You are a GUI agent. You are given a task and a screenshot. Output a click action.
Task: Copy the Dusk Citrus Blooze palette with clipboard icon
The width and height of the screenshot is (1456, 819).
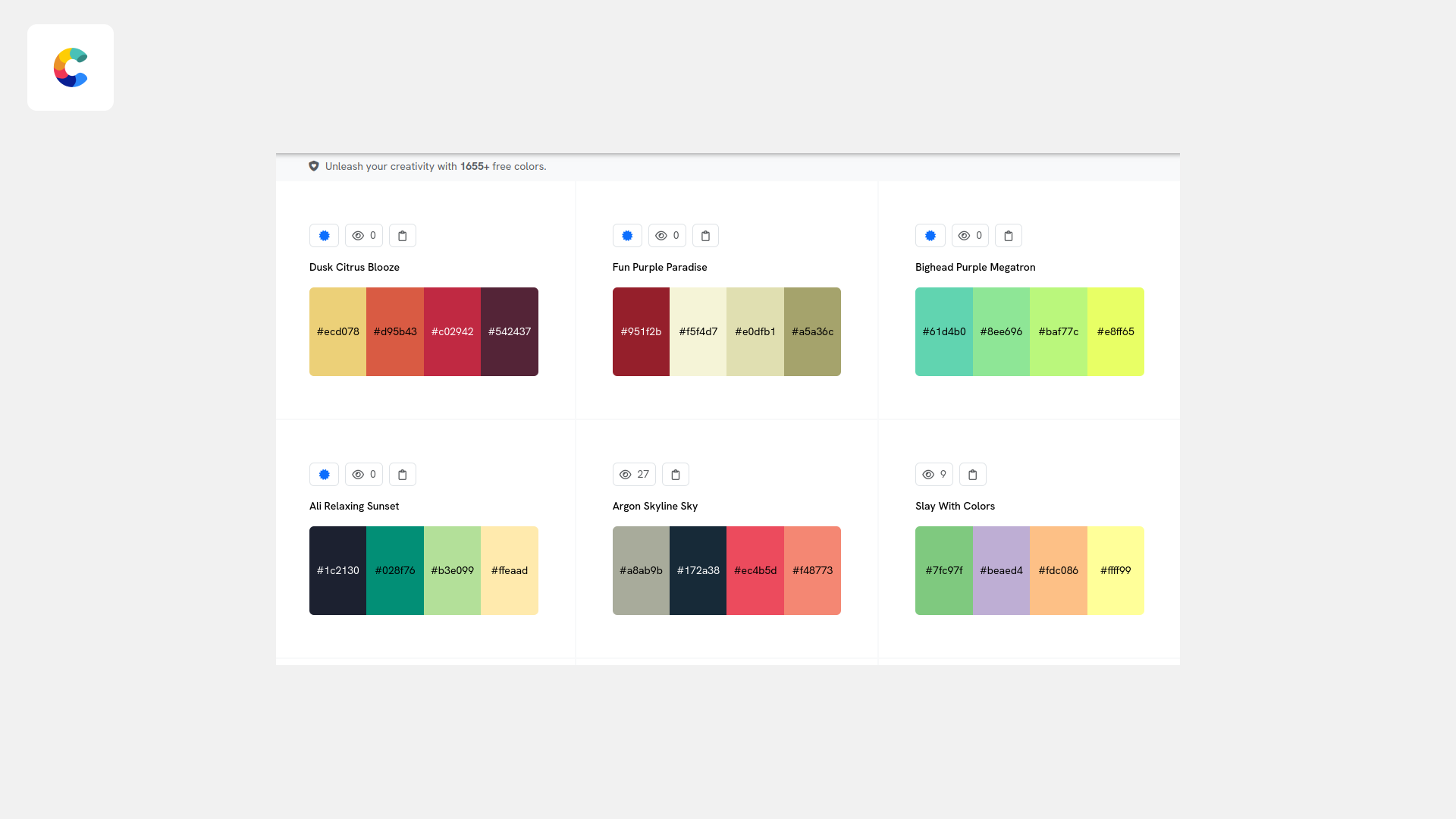(x=403, y=236)
